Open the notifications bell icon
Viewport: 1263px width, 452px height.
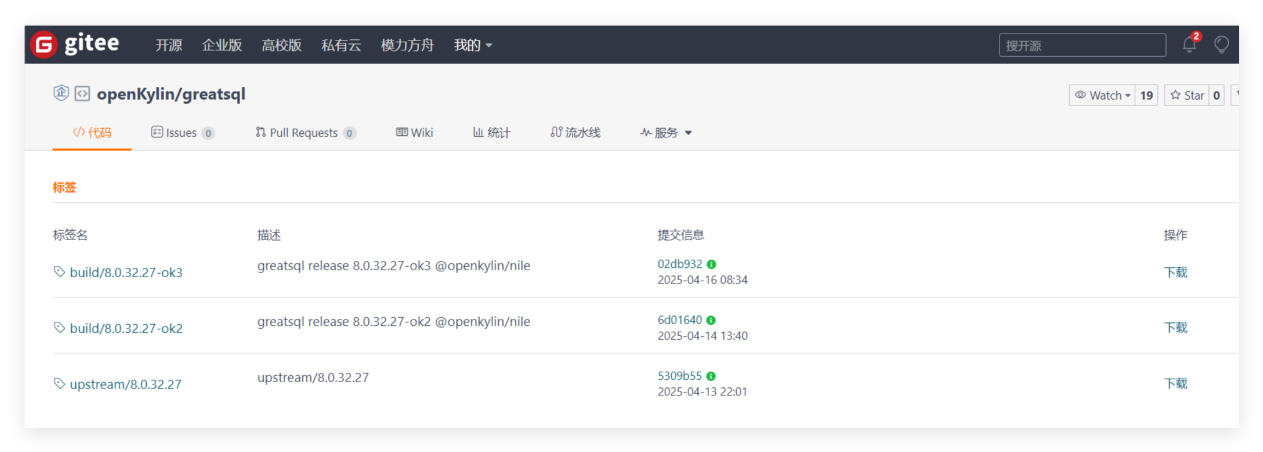tap(1189, 44)
